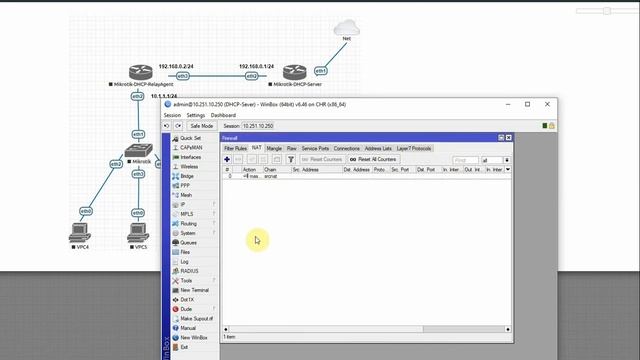Switch to the Service Ports tab
The width and height of the screenshot is (640, 360).
(x=315, y=149)
